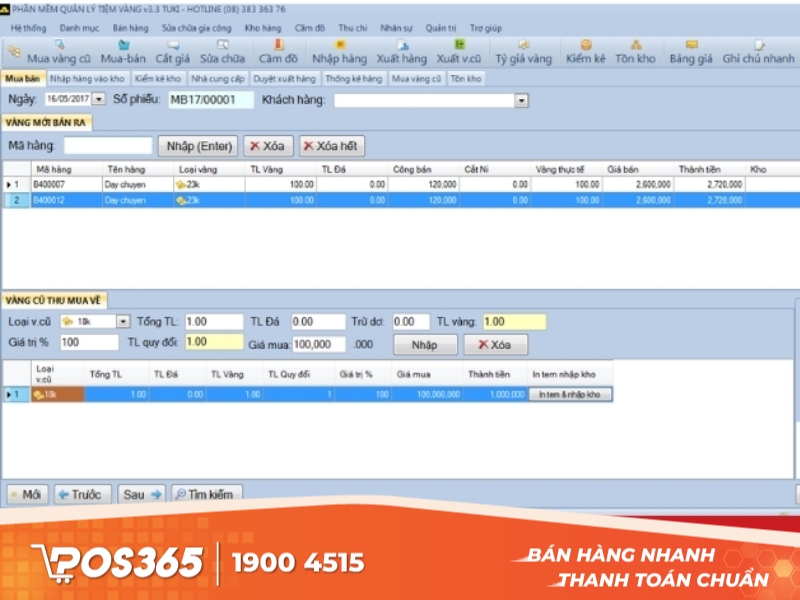800x600 pixels.
Task: Click the Mua-bán toolbar icon
Action: [x=123, y=52]
